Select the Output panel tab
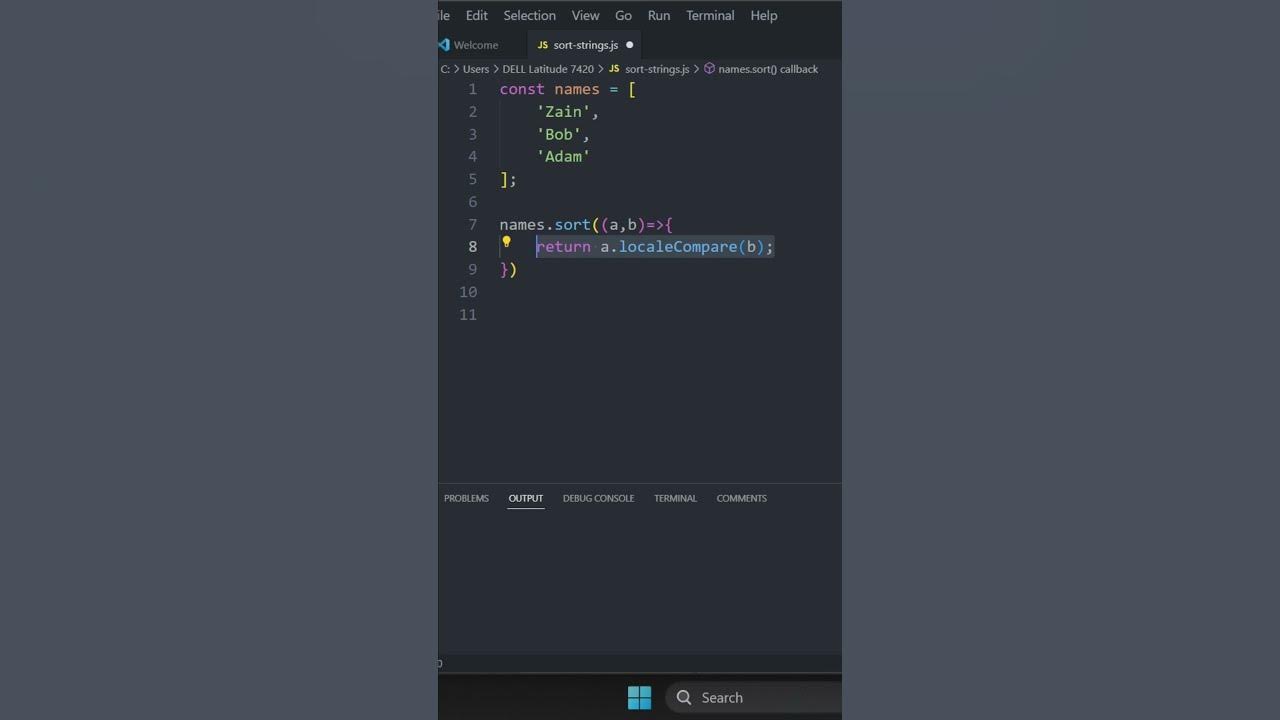This screenshot has width=1280, height=720. pos(525,498)
